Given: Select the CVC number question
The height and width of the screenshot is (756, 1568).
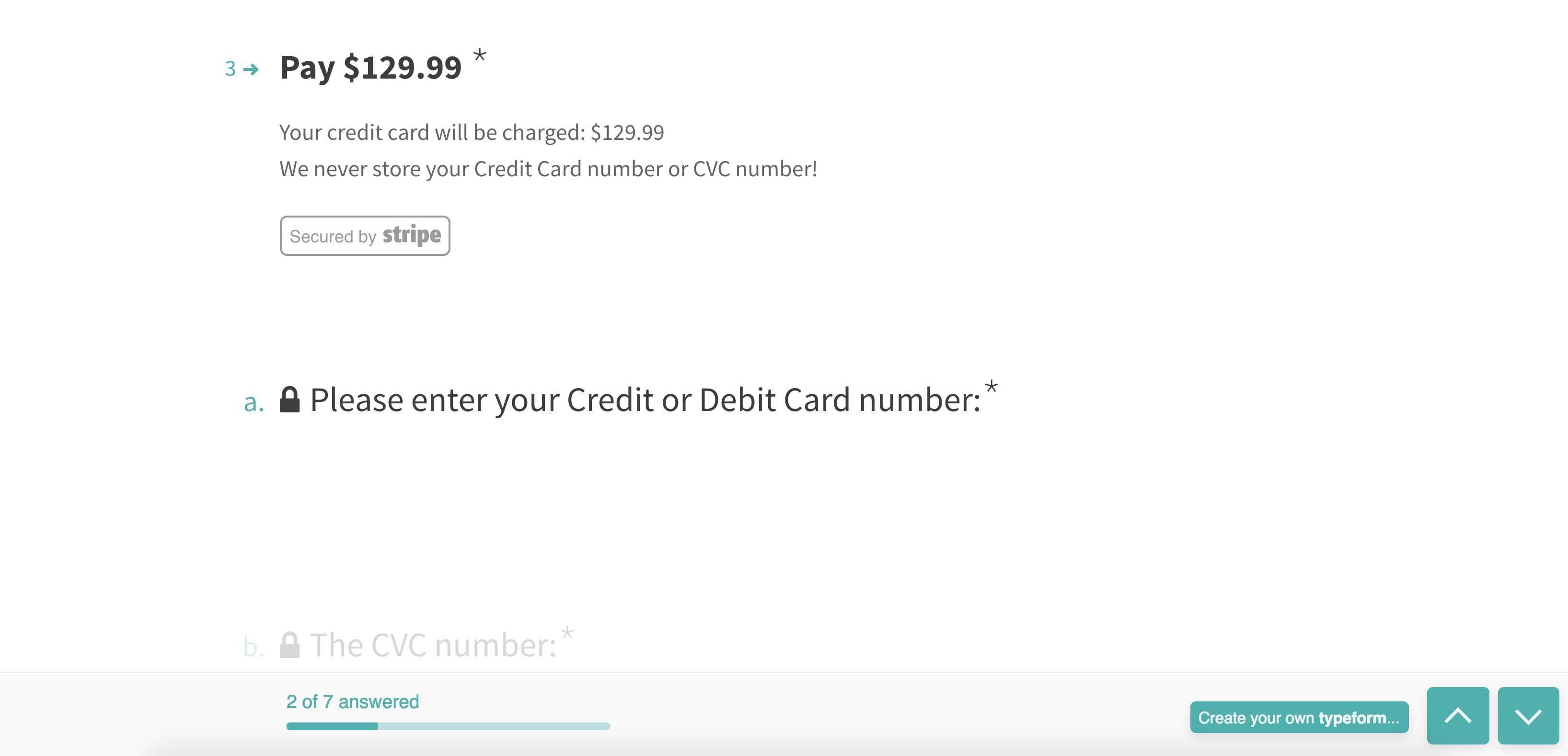Looking at the screenshot, I should click(x=433, y=645).
